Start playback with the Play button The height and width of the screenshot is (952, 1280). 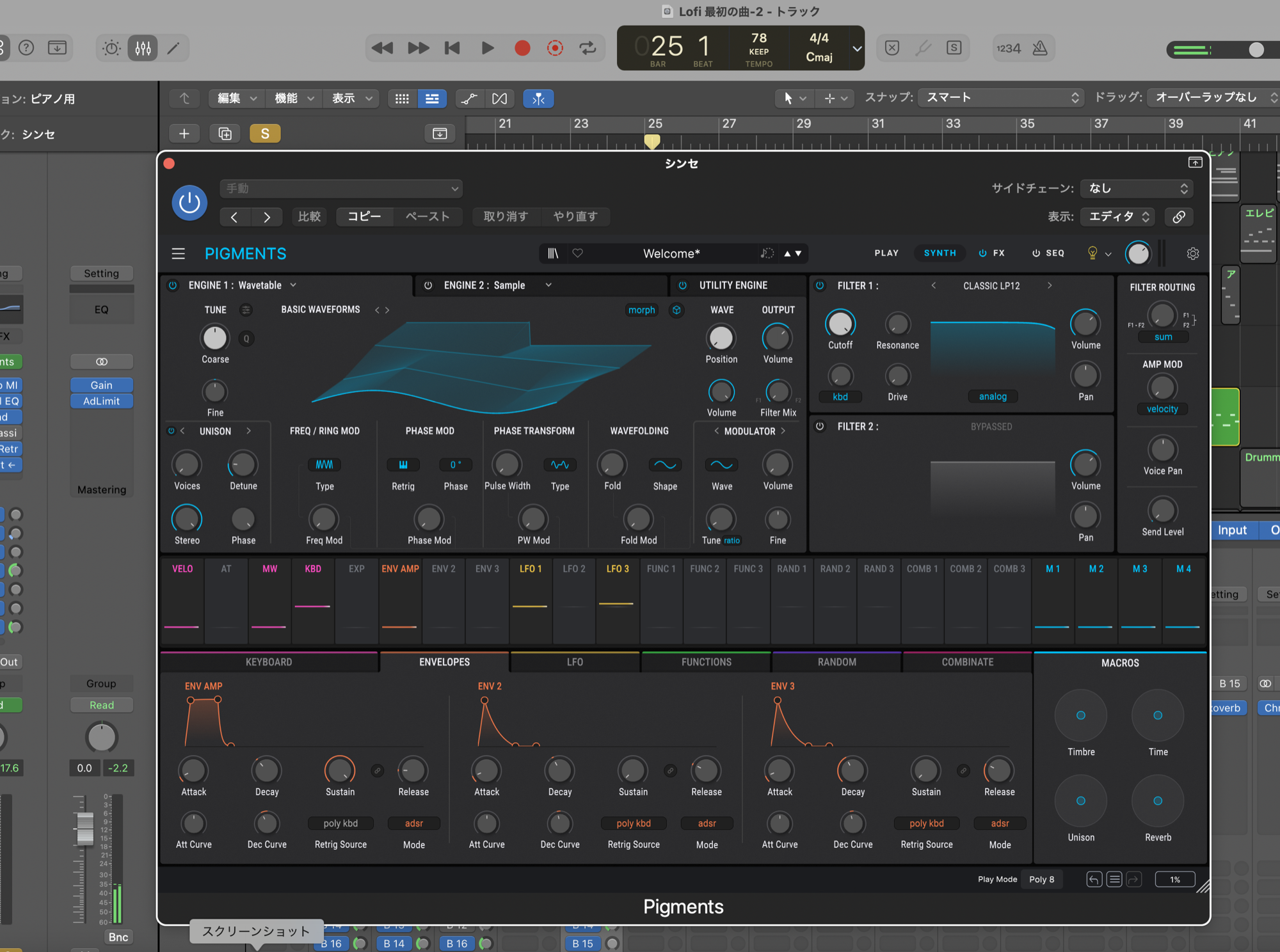pyautogui.click(x=487, y=48)
